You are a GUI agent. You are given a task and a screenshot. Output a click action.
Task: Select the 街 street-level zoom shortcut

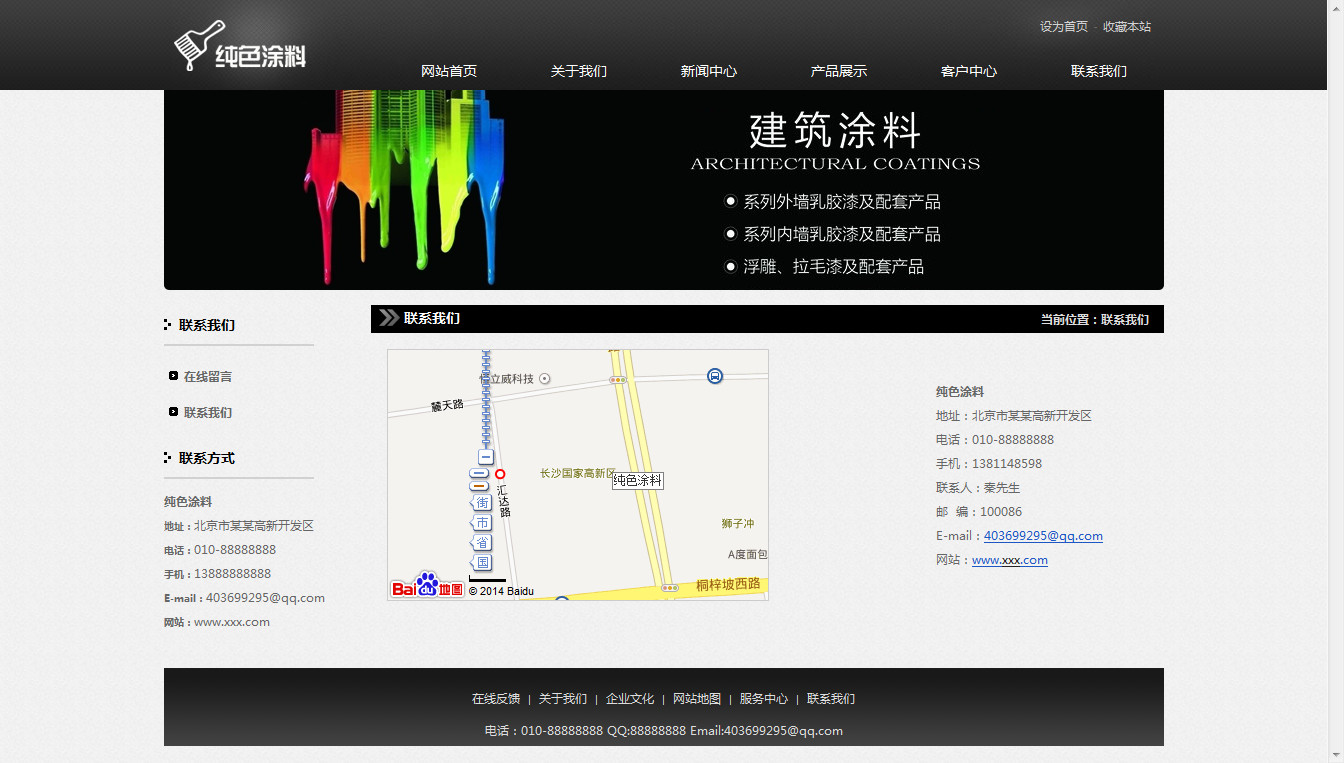click(x=482, y=502)
